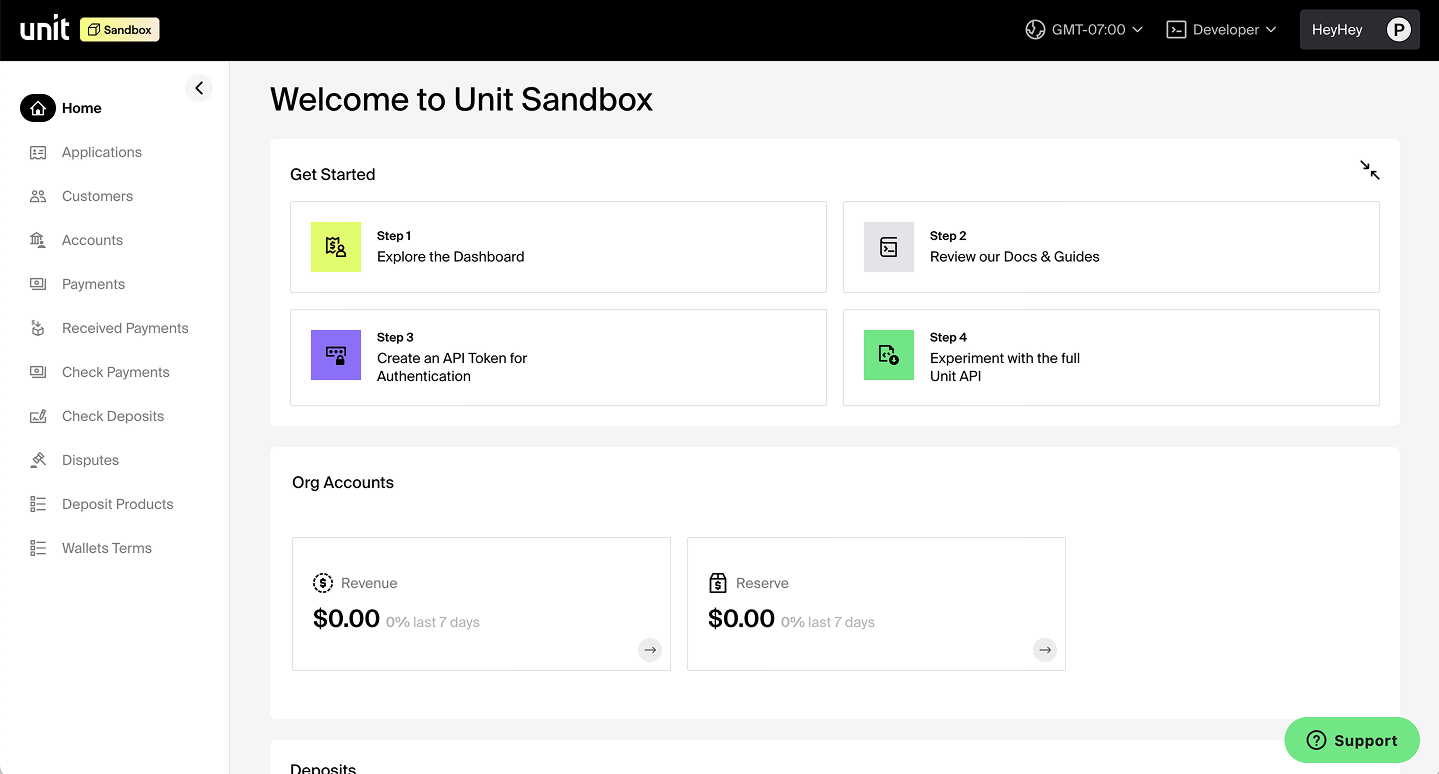This screenshot has width=1439, height=774.
Task: Click the Deposit Products list icon
Action: click(38, 504)
